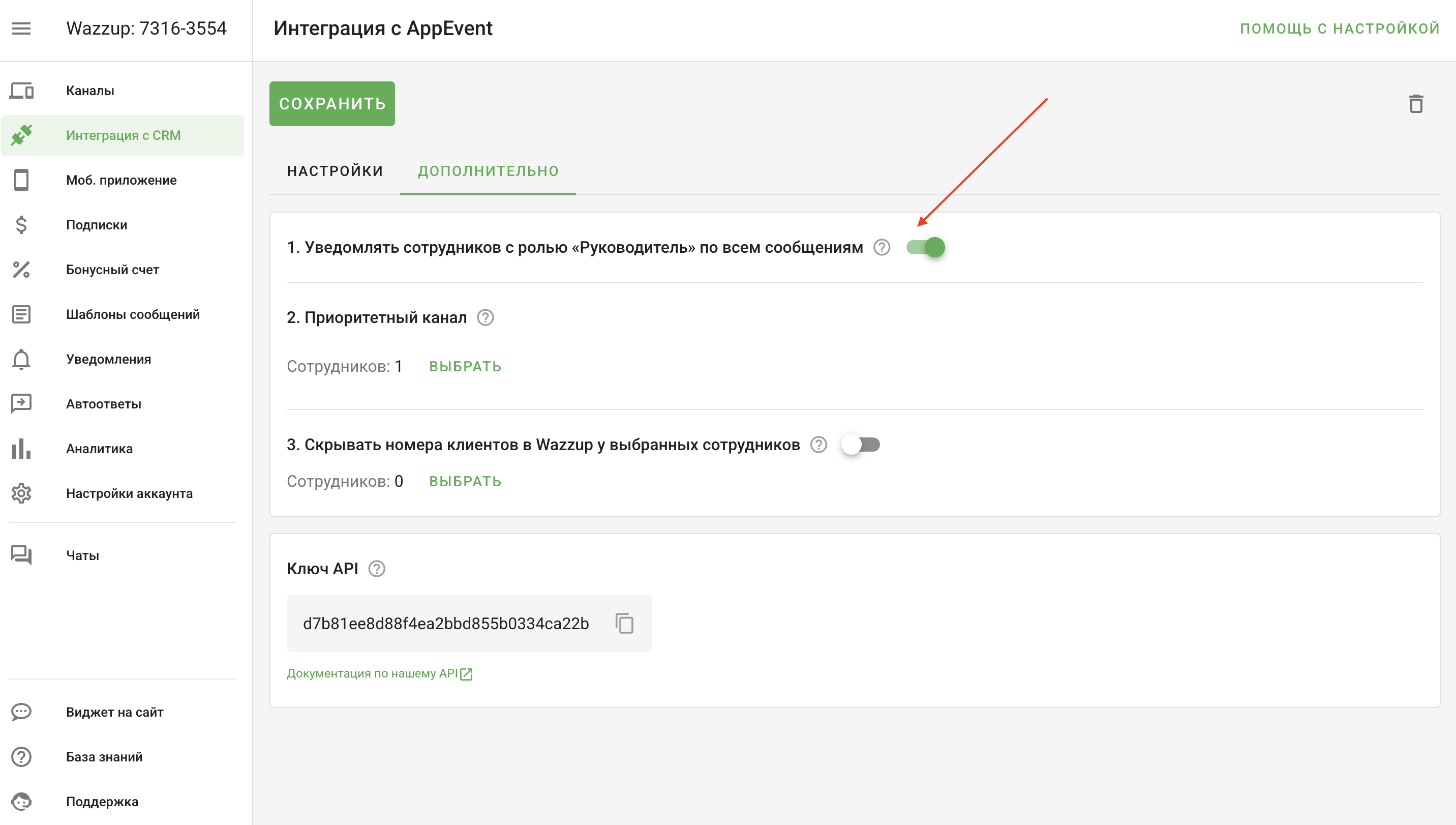
Task: Open the hamburger menu icon
Action: coord(21,28)
